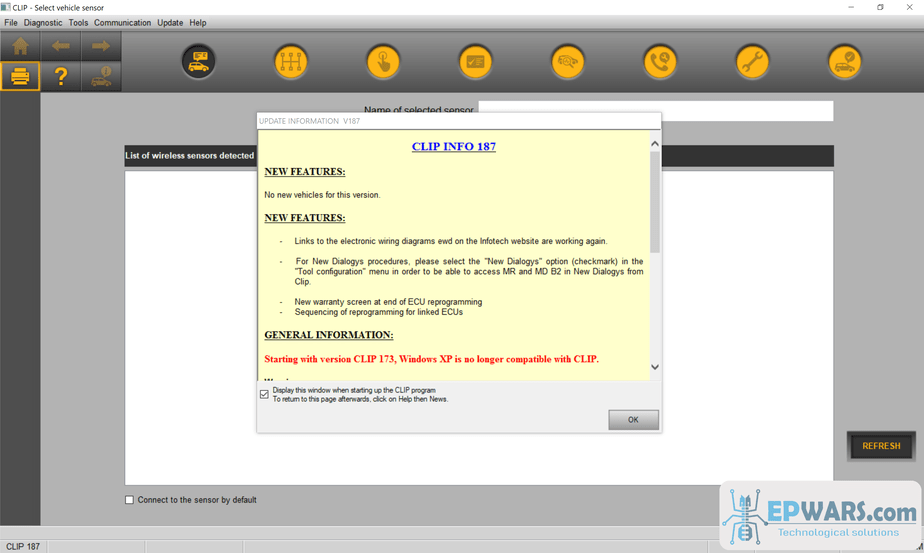The width and height of the screenshot is (924, 553).
Task: Open the File menu
Action: pos(11,22)
